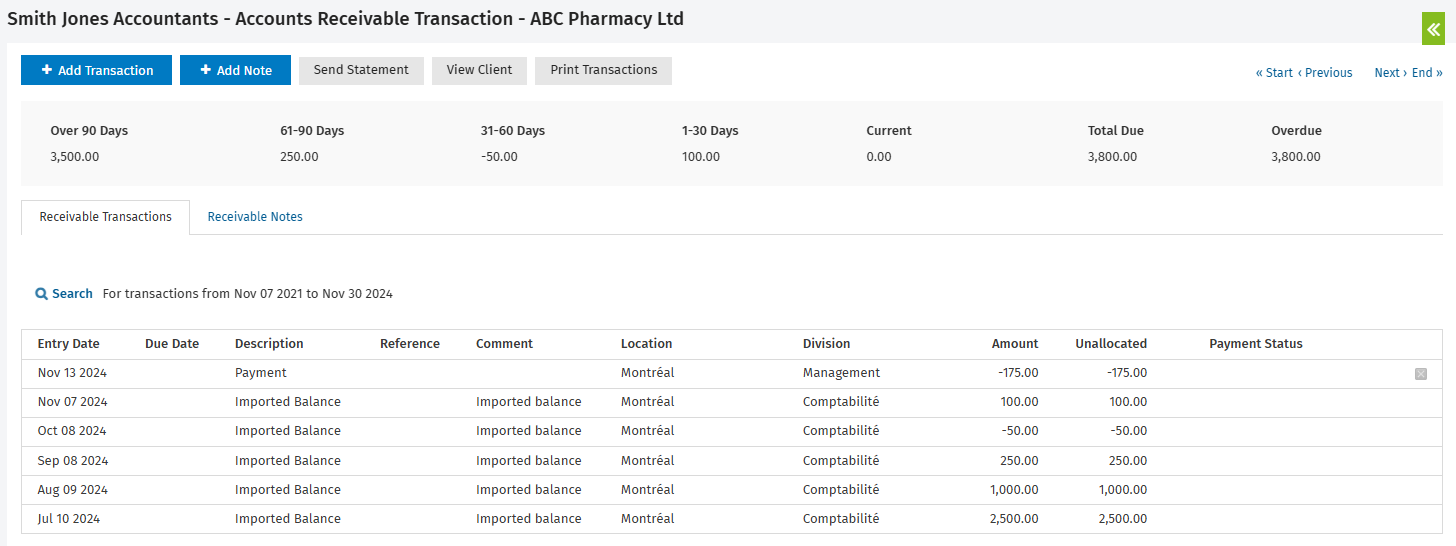Click the Add Transaction button

click(96, 70)
